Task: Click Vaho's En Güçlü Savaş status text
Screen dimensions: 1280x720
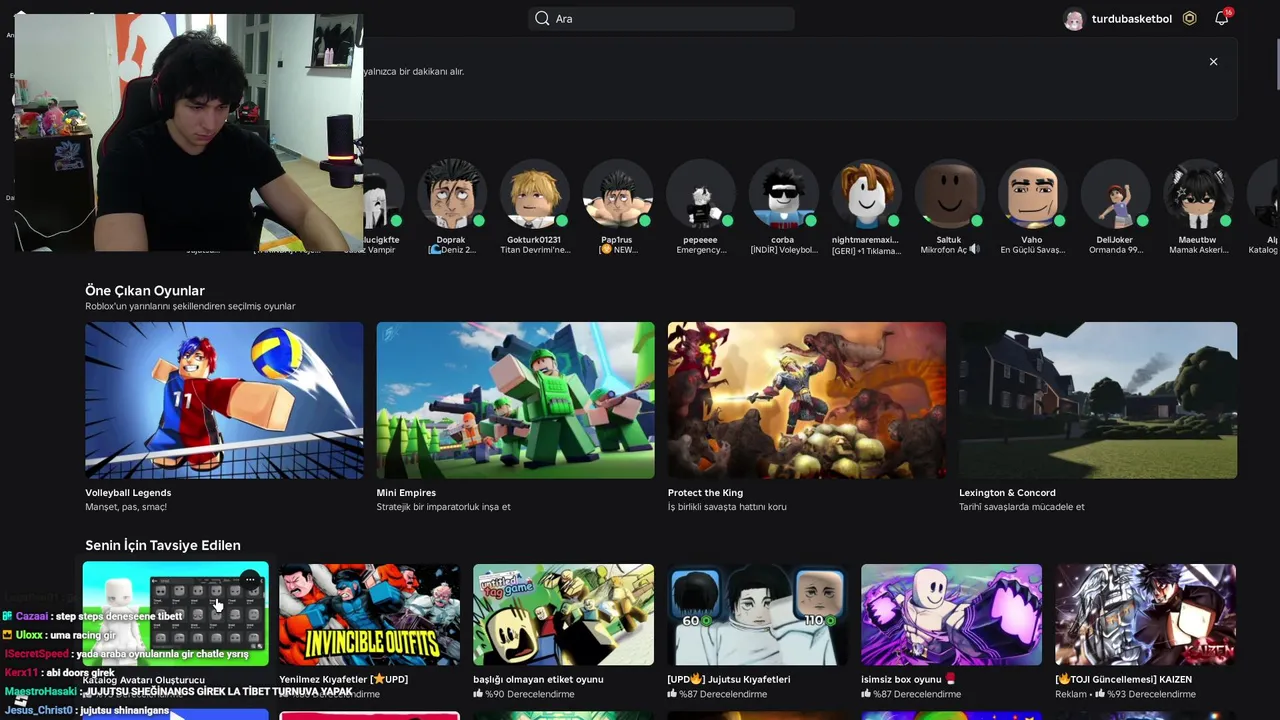Action: point(1032,251)
